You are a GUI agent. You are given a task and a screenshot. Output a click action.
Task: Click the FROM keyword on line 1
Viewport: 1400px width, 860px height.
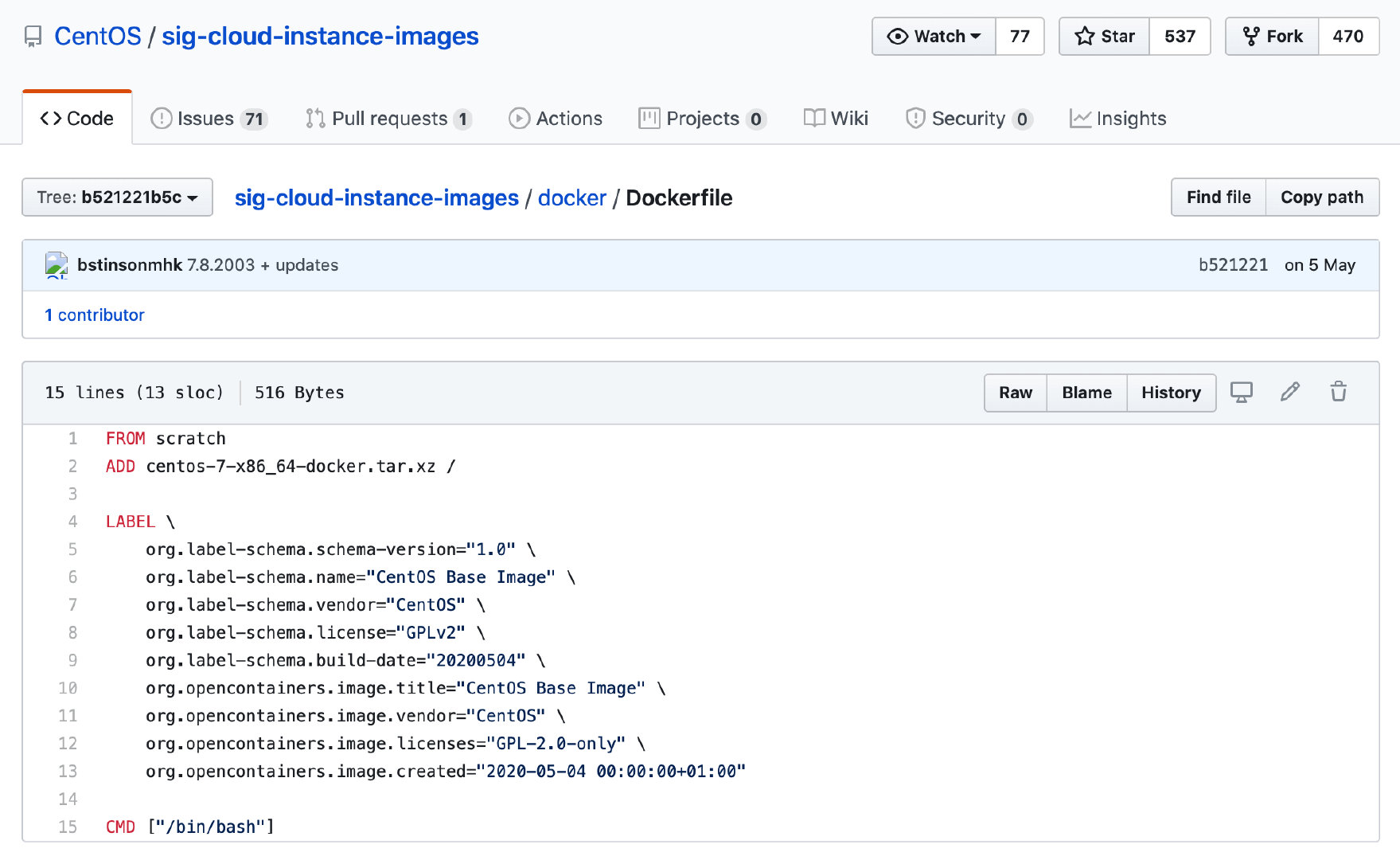point(126,439)
